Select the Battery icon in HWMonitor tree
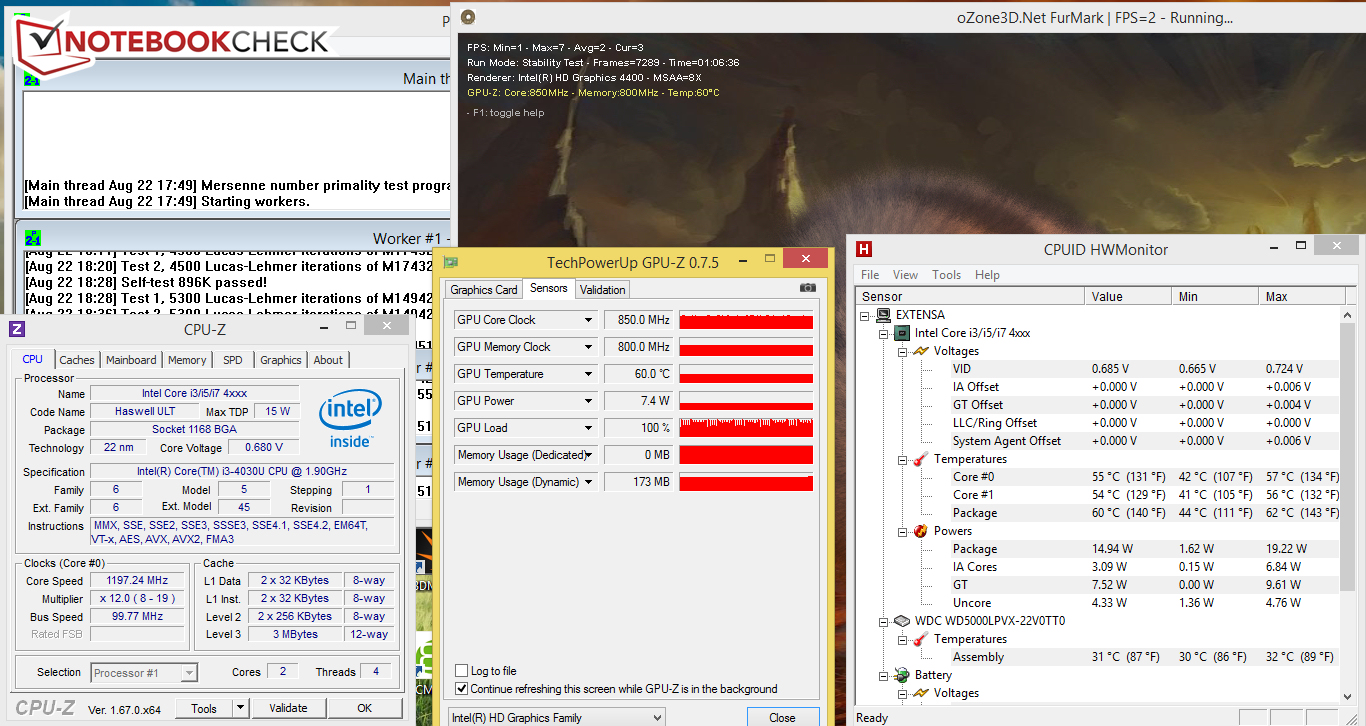Image resolution: width=1366 pixels, height=726 pixels. 902,675
